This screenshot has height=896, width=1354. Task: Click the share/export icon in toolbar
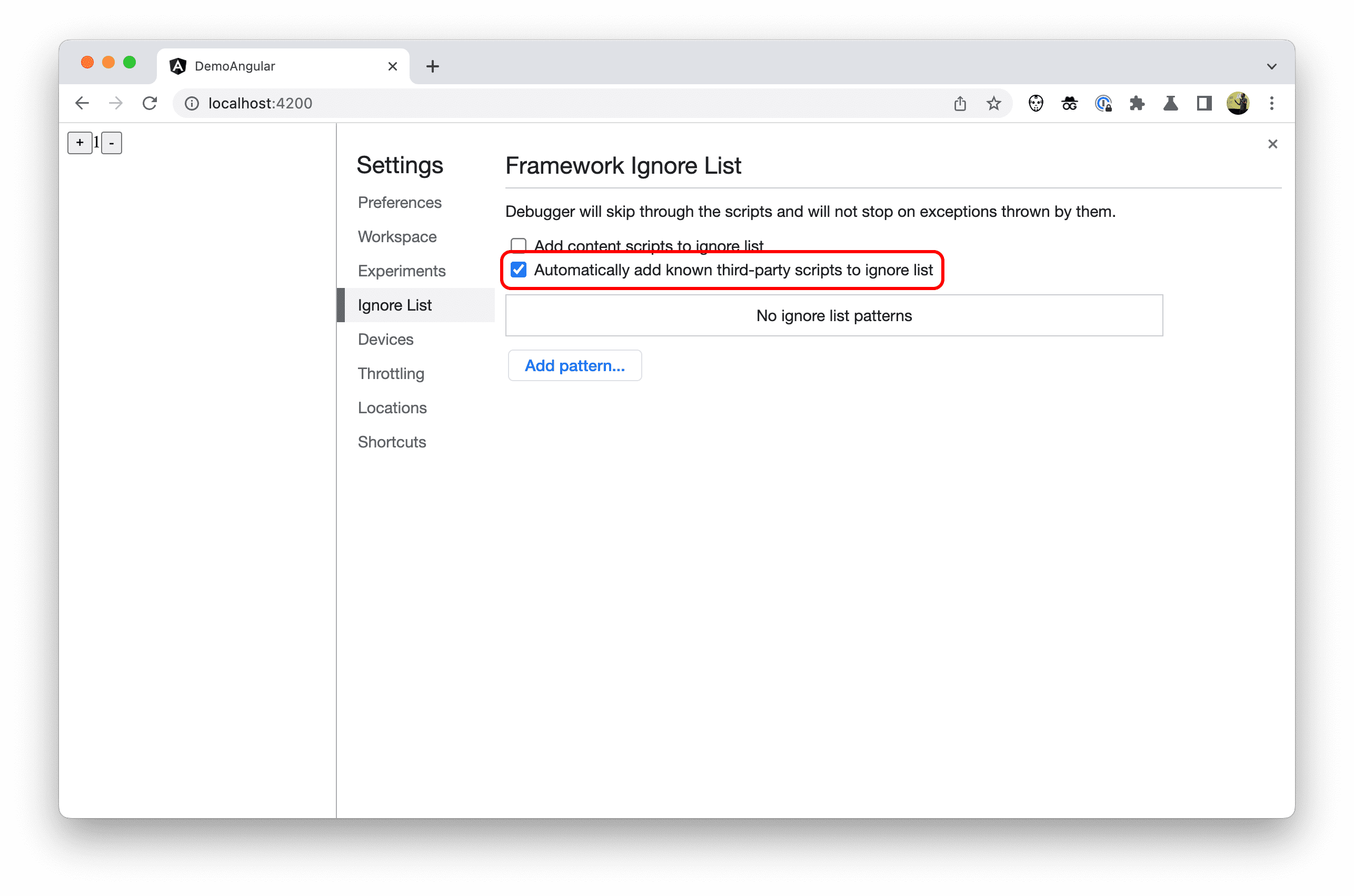pyautogui.click(x=960, y=103)
